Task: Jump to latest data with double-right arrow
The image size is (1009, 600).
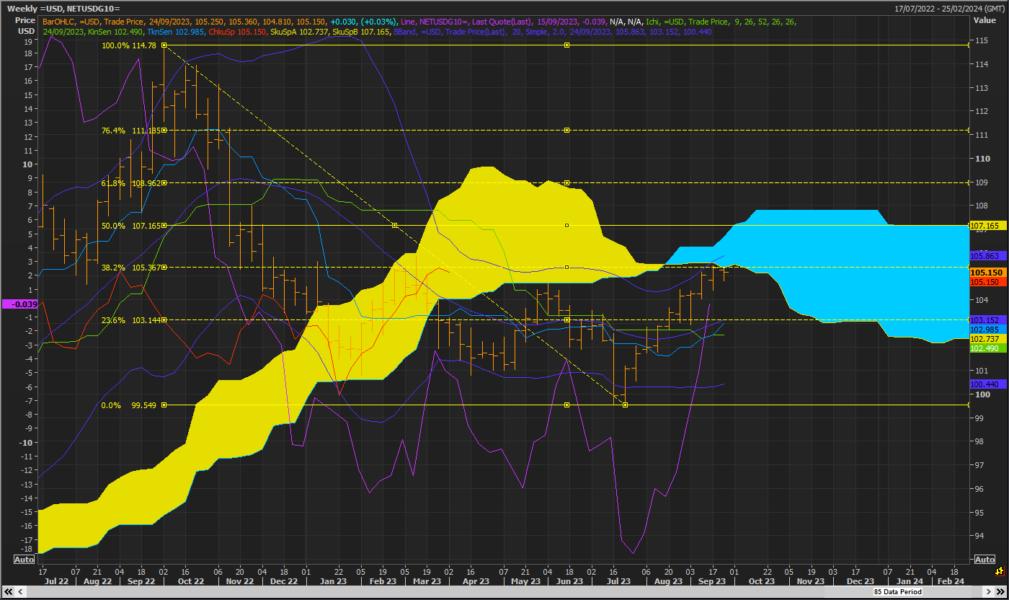Action: (1001, 591)
